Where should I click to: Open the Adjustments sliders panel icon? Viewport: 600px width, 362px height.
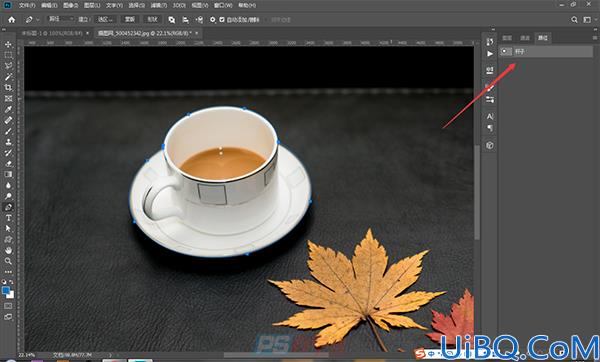[x=490, y=99]
